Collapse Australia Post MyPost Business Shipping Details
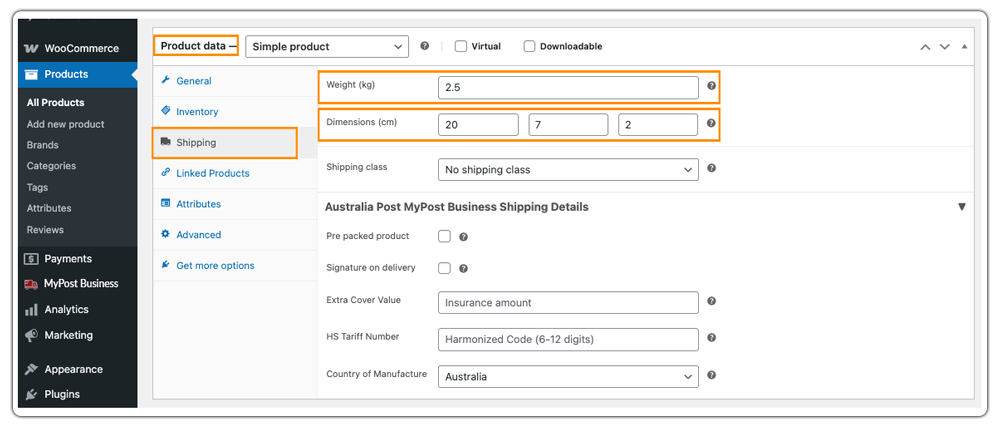 click(x=962, y=207)
